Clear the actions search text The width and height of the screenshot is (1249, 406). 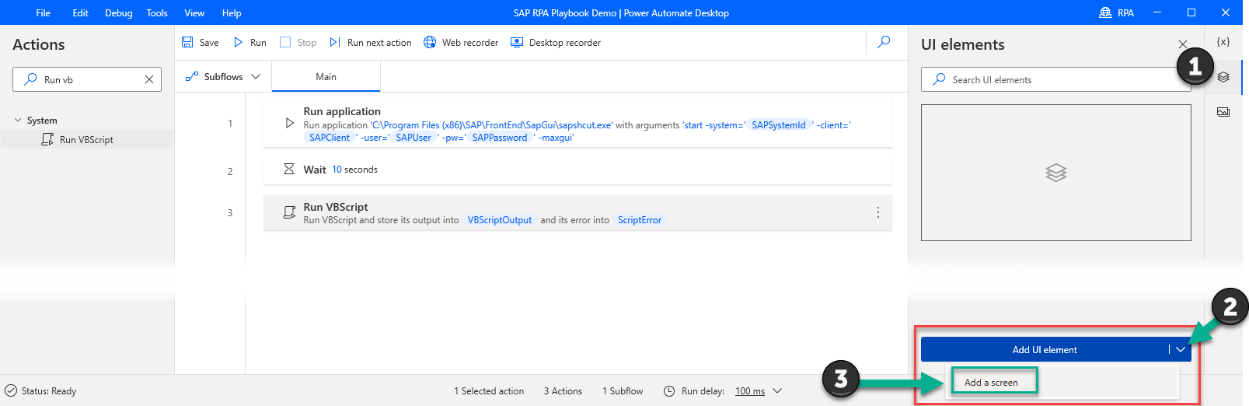tap(149, 79)
